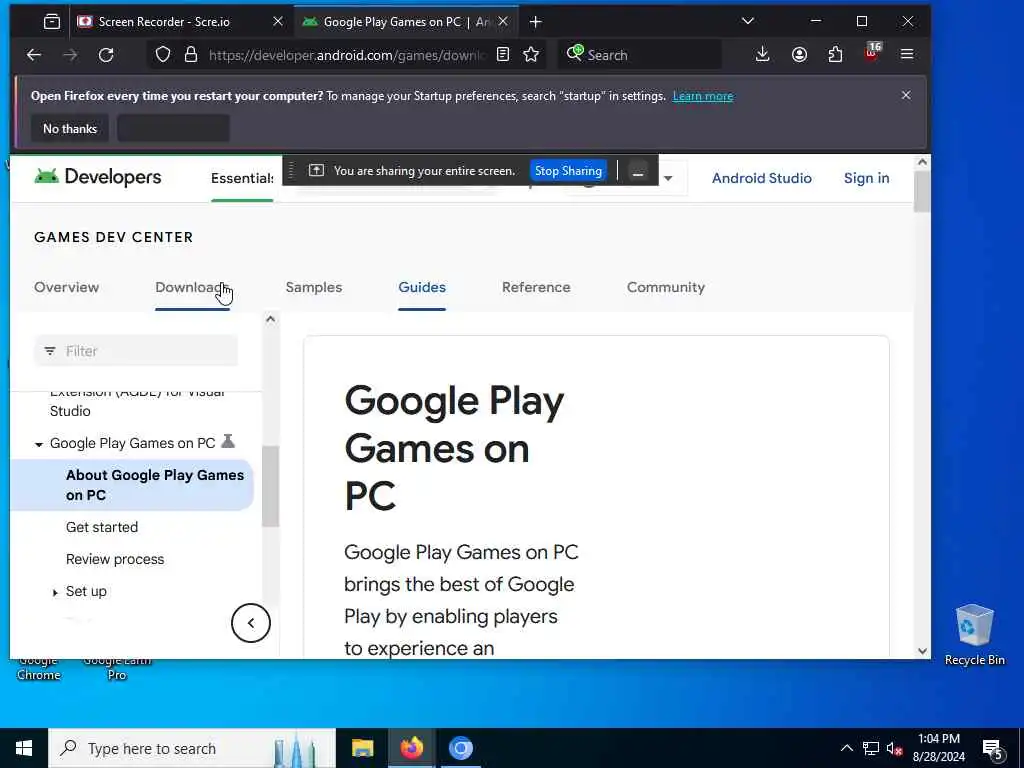Collapse Google Play Games on PC section
This screenshot has height=768, width=1024.
point(39,444)
